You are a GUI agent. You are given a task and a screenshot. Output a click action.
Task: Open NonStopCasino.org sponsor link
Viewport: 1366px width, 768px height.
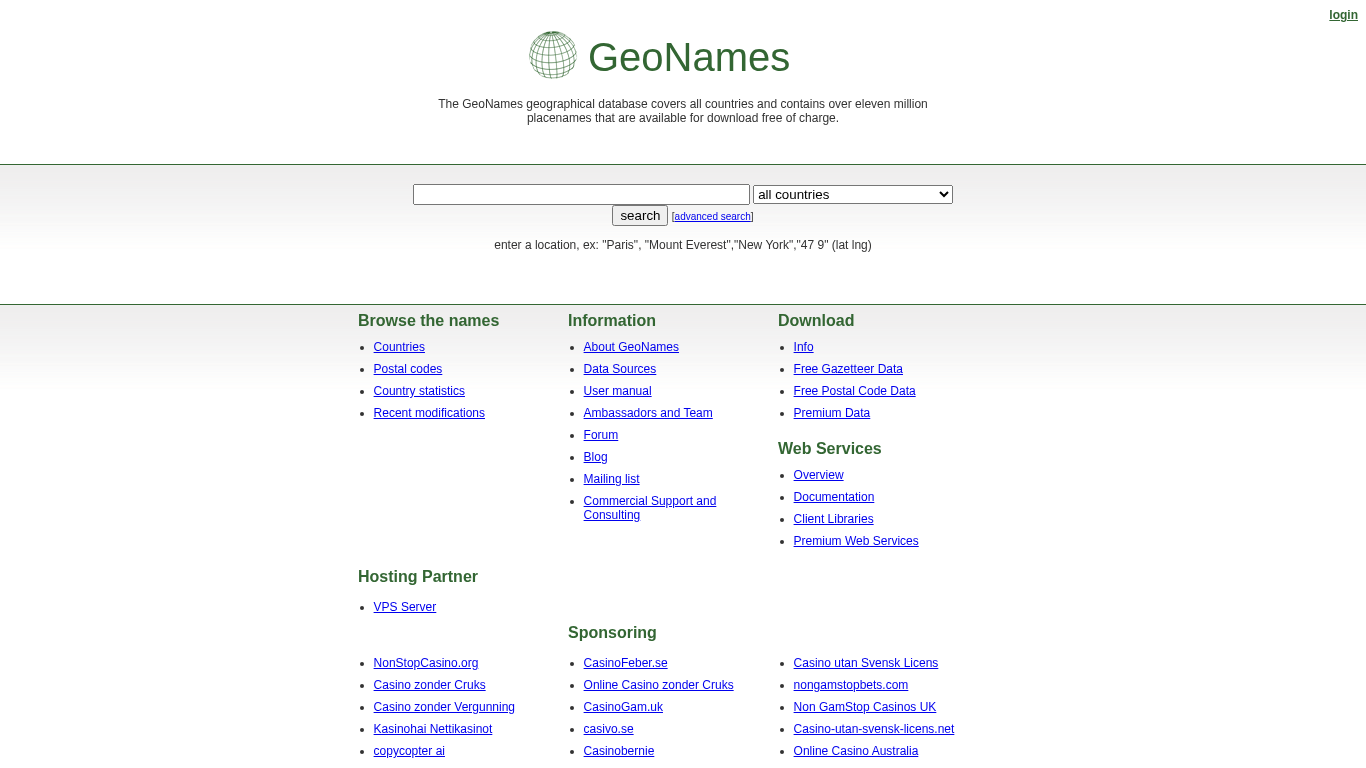(426, 663)
